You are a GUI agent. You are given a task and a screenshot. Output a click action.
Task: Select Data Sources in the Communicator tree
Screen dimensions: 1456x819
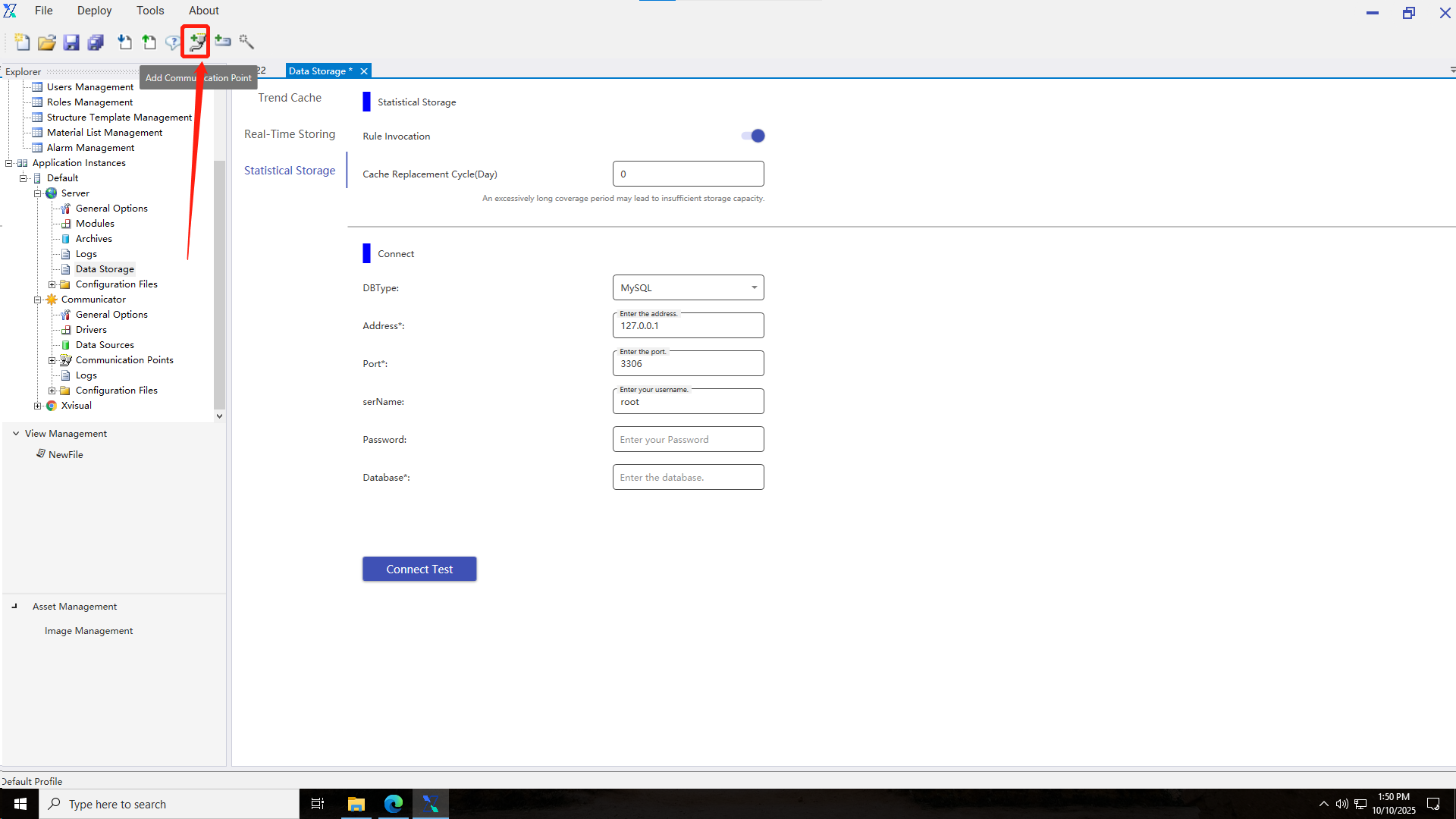click(105, 345)
